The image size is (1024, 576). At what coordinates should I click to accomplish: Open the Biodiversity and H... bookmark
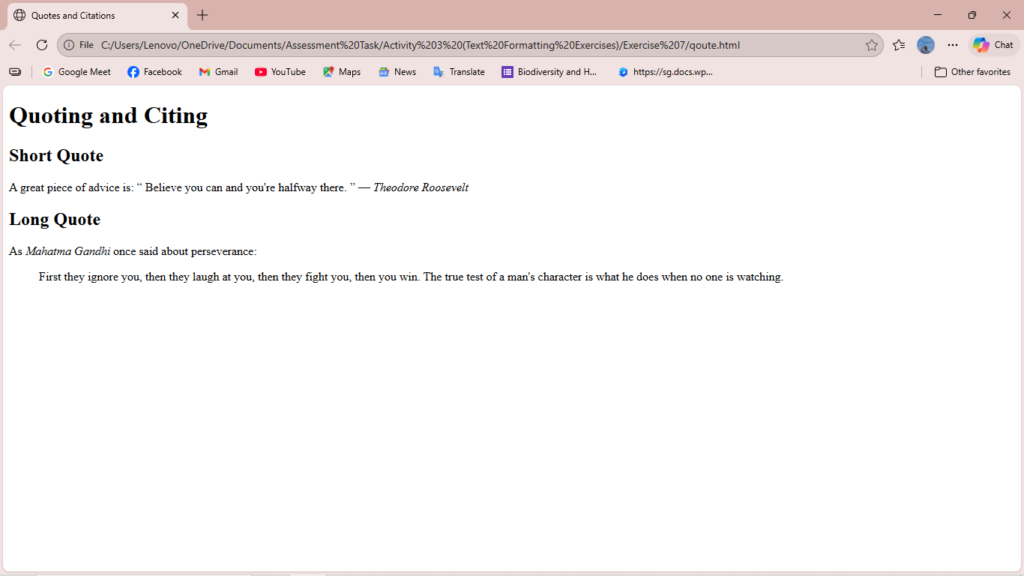click(549, 72)
